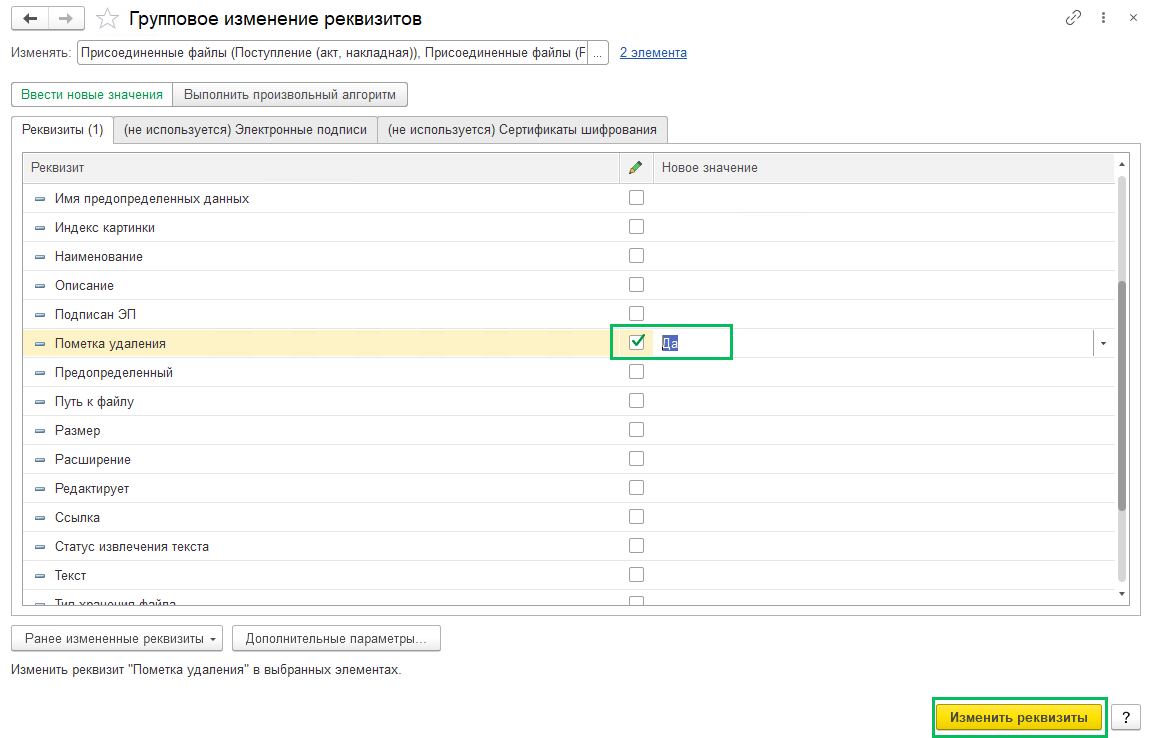The height and width of the screenshot is (738, 1157).
Task: Enable checkbox for Текст
Action: (x=636, y=574)
